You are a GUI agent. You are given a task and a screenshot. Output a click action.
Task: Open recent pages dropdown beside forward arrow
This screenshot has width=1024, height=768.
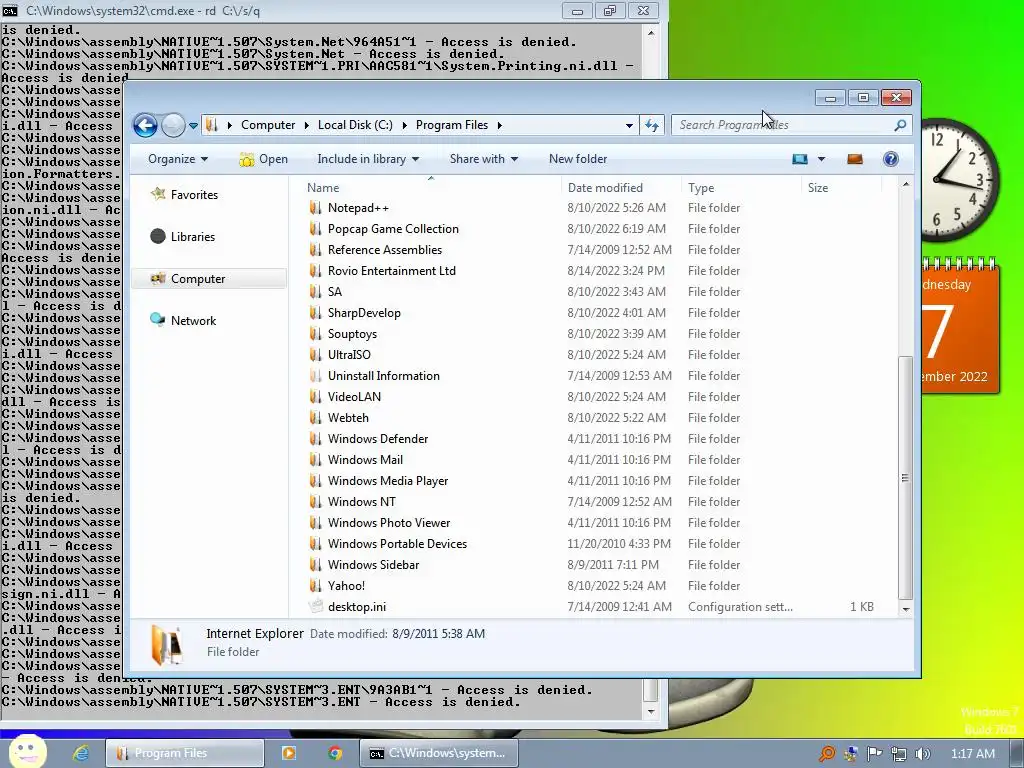pos(193,125)
